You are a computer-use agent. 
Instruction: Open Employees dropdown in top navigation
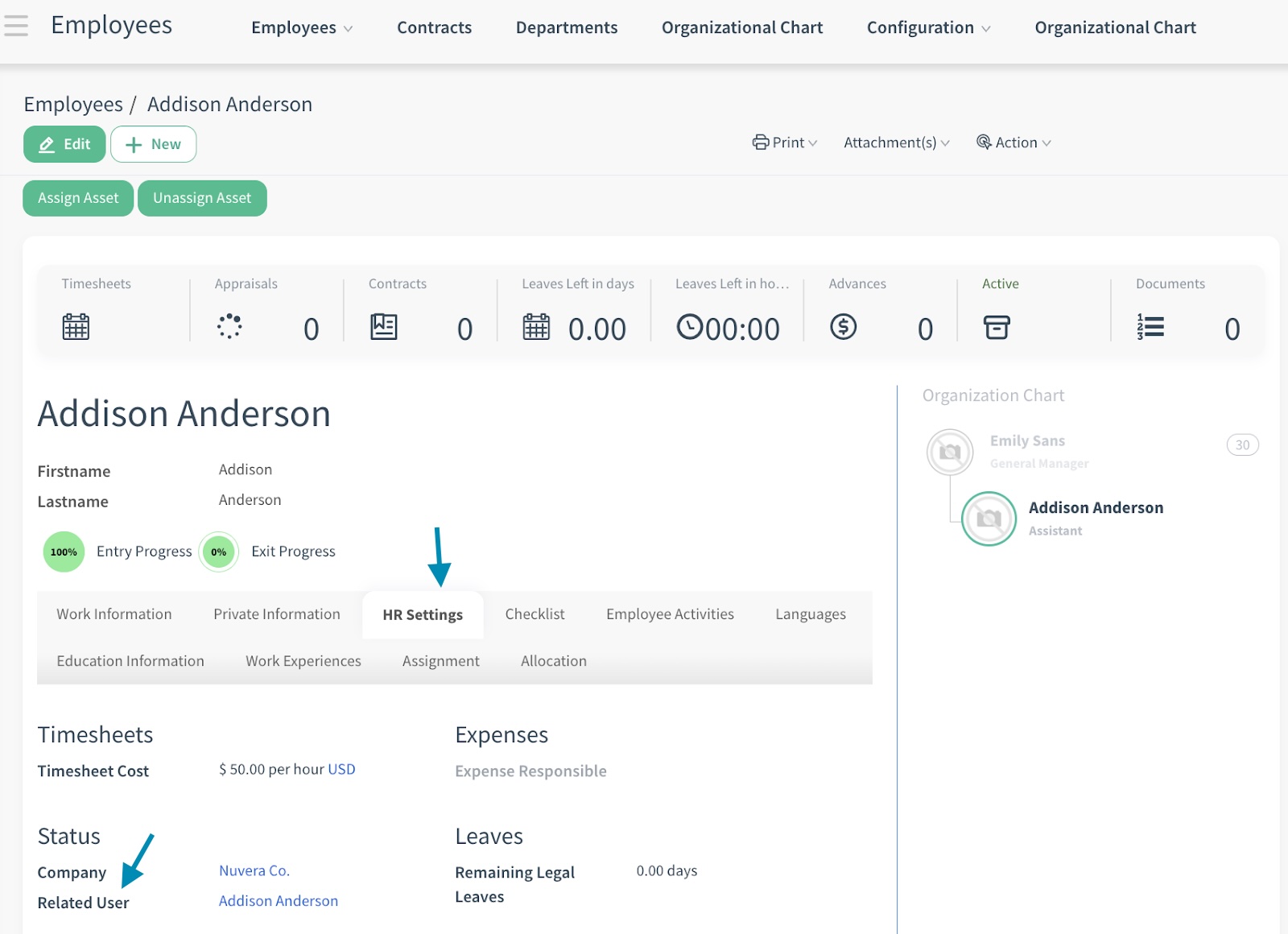click(x=301, y=27)
